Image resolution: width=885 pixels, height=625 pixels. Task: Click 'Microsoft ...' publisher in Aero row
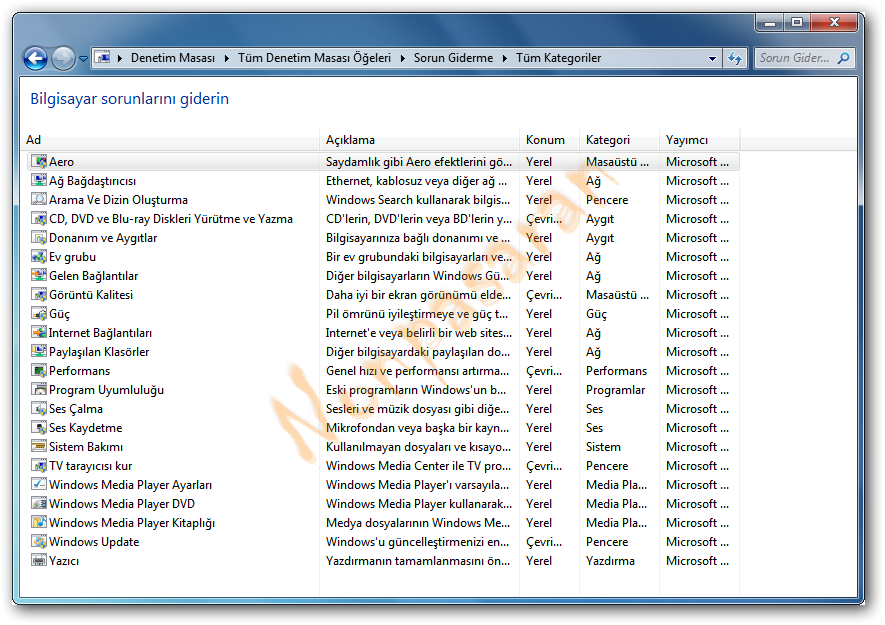698,162
